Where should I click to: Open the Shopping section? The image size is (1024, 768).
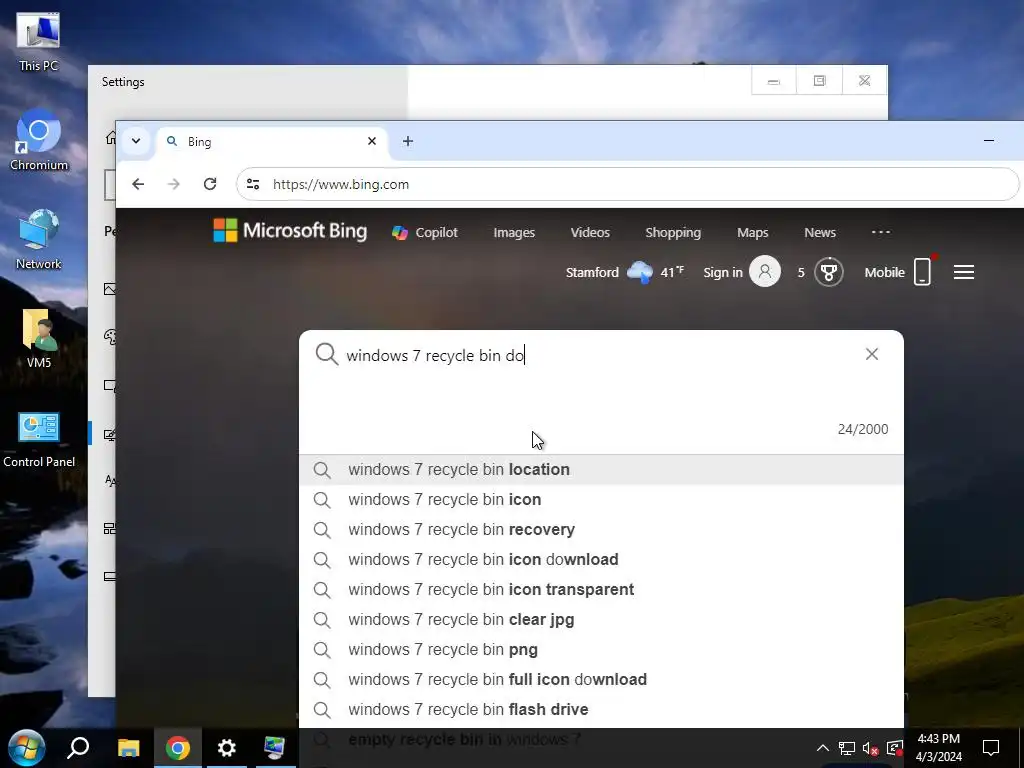click(x=673, y=232)
